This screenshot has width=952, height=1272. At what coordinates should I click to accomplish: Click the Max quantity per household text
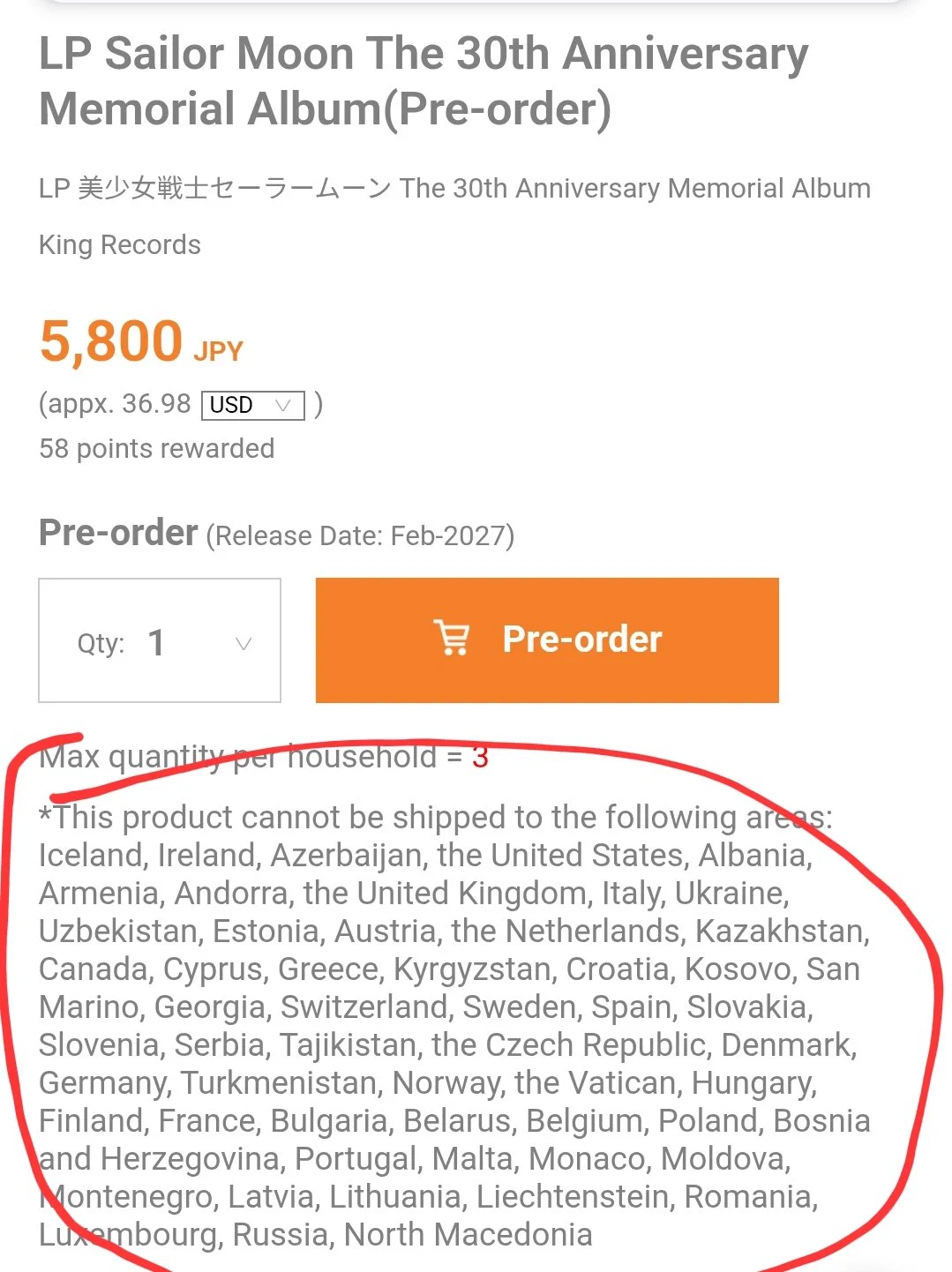238,757
